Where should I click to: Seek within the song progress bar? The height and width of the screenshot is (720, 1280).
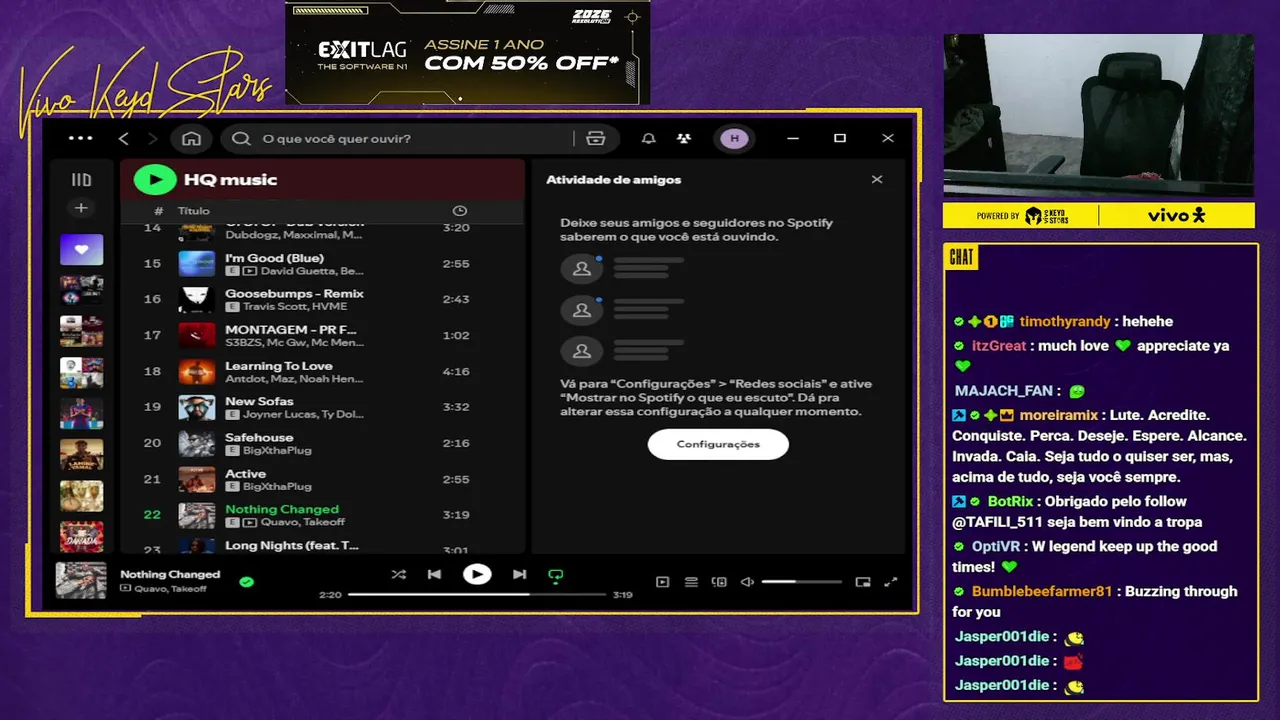point(477,594)
